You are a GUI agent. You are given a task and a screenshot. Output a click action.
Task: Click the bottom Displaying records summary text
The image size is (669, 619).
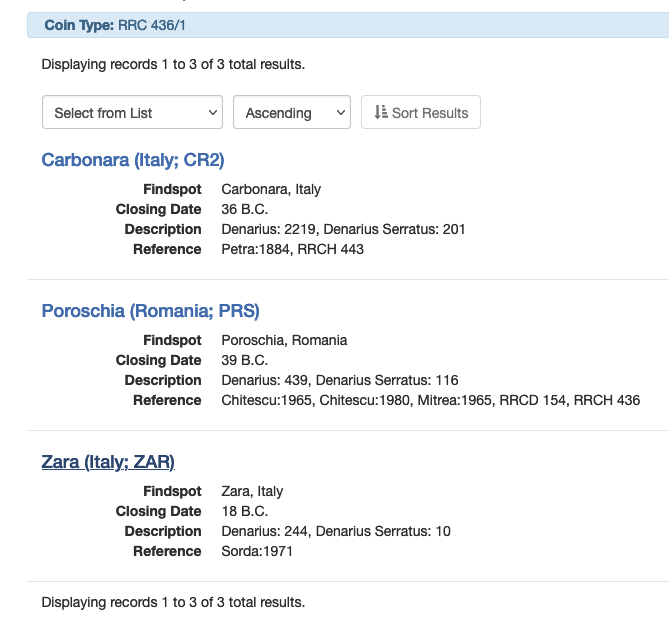(x=173, y=602)
